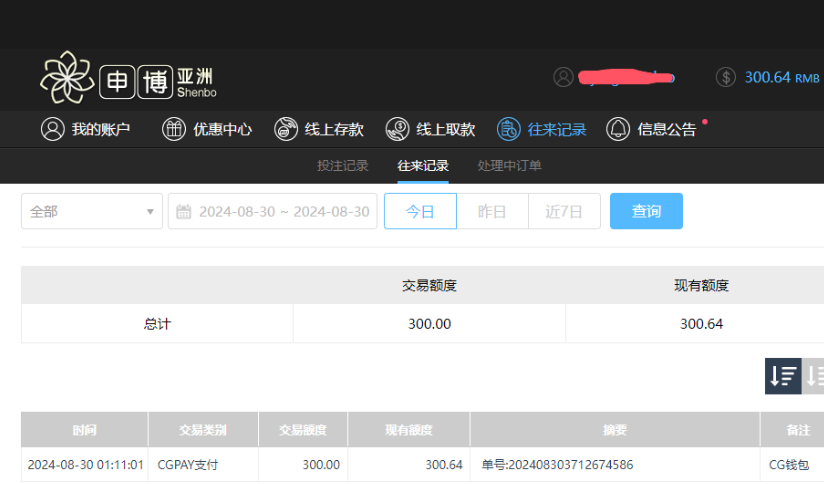Click the 时间 column header
The height and width of the screenshot is (484, 824).
85,430
